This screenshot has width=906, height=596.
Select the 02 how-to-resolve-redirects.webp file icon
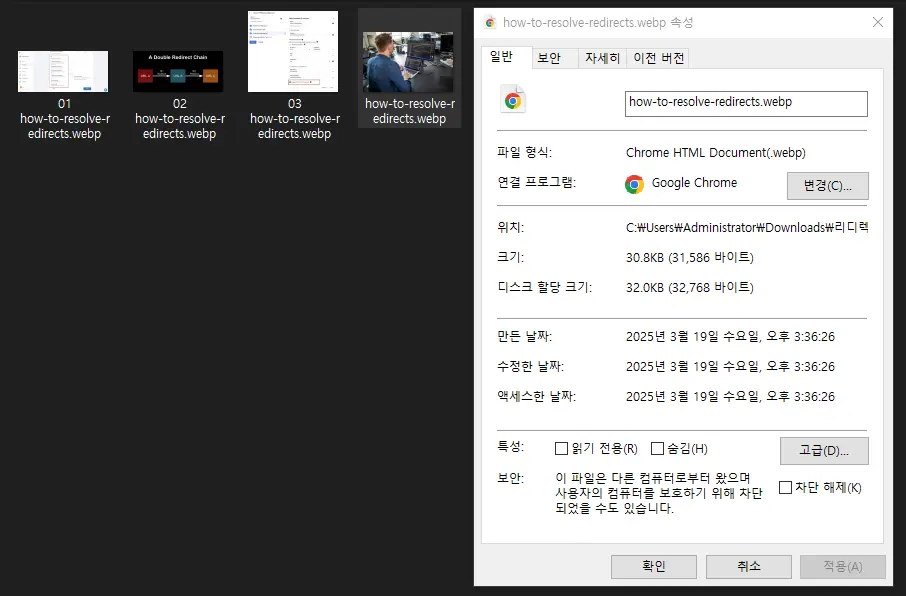click(x=178, y=70)
